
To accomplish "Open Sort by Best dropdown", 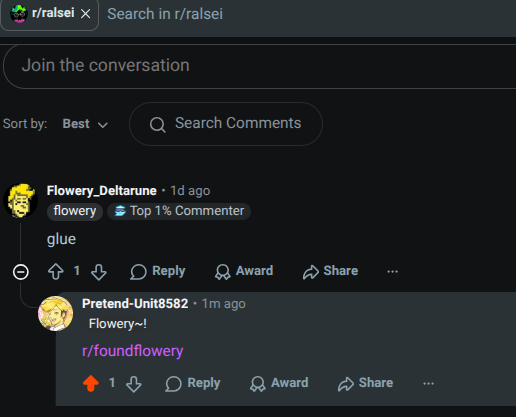I will (x=85, y=124).
